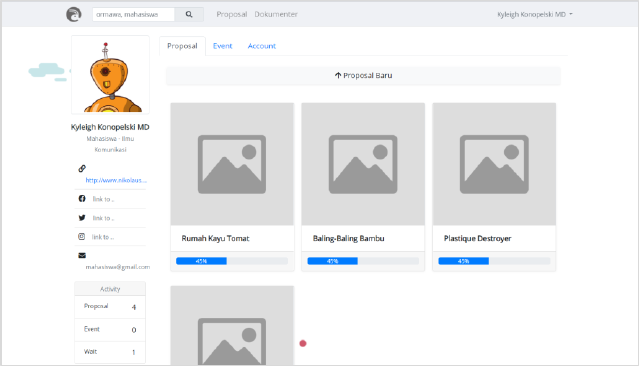Open the Twitter 'link to' entry
The image size is (639, 366).
(103, 218)
